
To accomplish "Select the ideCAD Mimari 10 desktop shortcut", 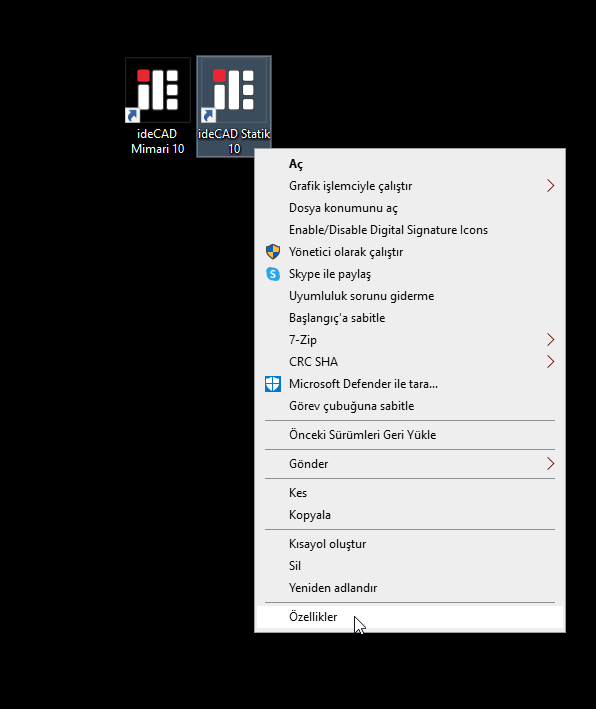I will pyautogui.click(x=157, y=107).
